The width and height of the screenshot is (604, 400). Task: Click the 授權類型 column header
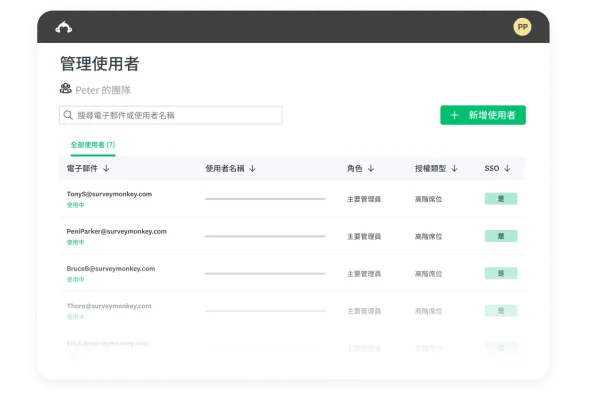[x=430, y=168]
